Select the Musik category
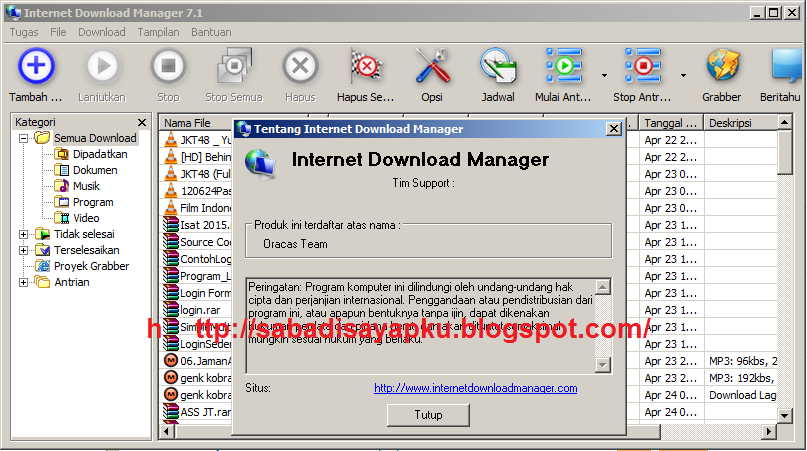This screenshot has width=807, height=451. click(x=86, y=186)
